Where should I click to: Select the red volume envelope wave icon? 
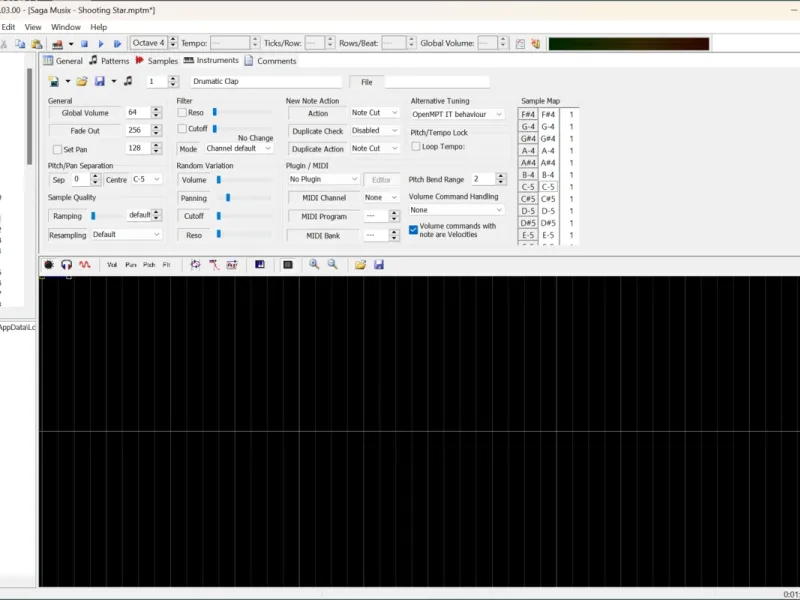click(x=85, y=264)
